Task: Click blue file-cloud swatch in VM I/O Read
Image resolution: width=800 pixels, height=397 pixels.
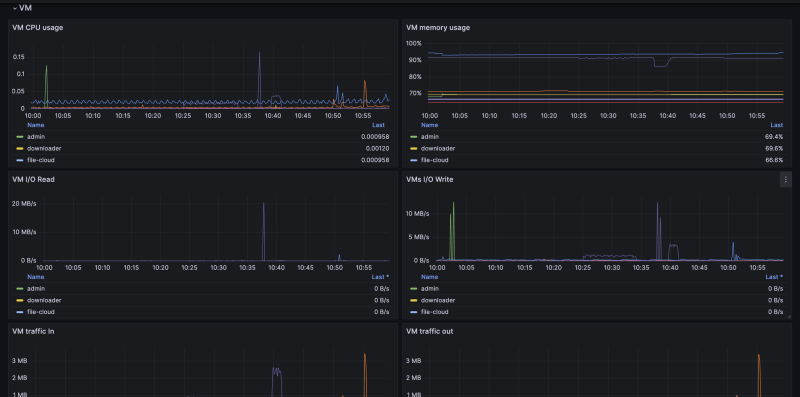Action: pyautogui.click(x=20, y=312)
